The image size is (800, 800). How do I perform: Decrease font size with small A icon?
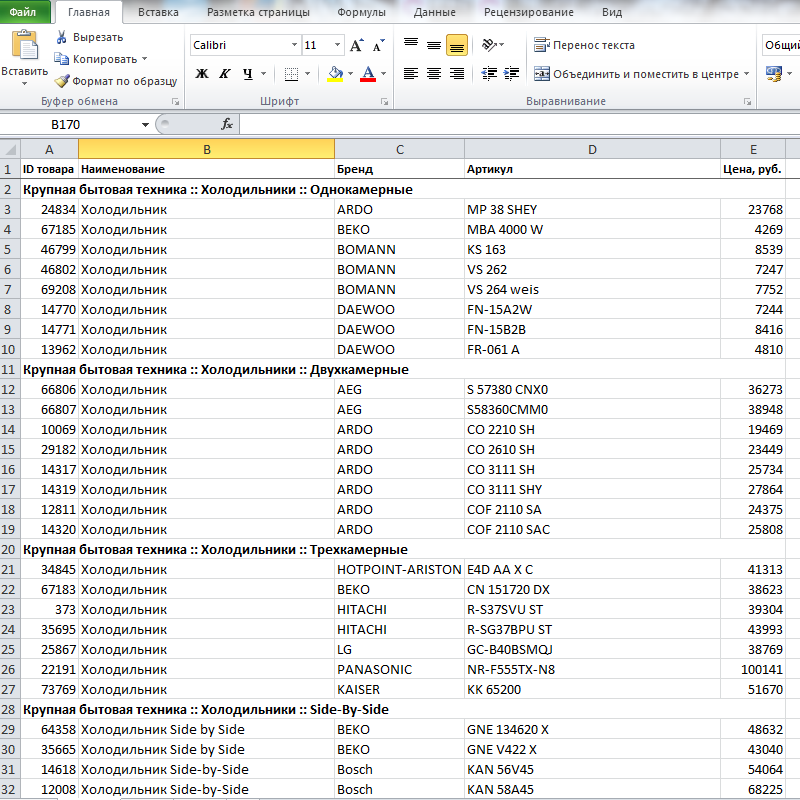click(x=379, y=45)
